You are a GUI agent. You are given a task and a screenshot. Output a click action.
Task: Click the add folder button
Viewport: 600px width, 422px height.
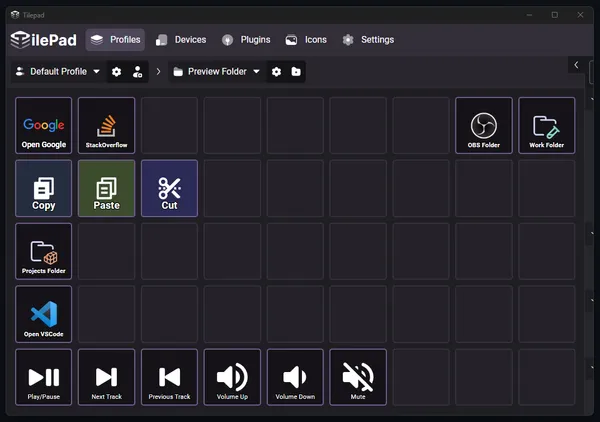click(x=296, y=72)
